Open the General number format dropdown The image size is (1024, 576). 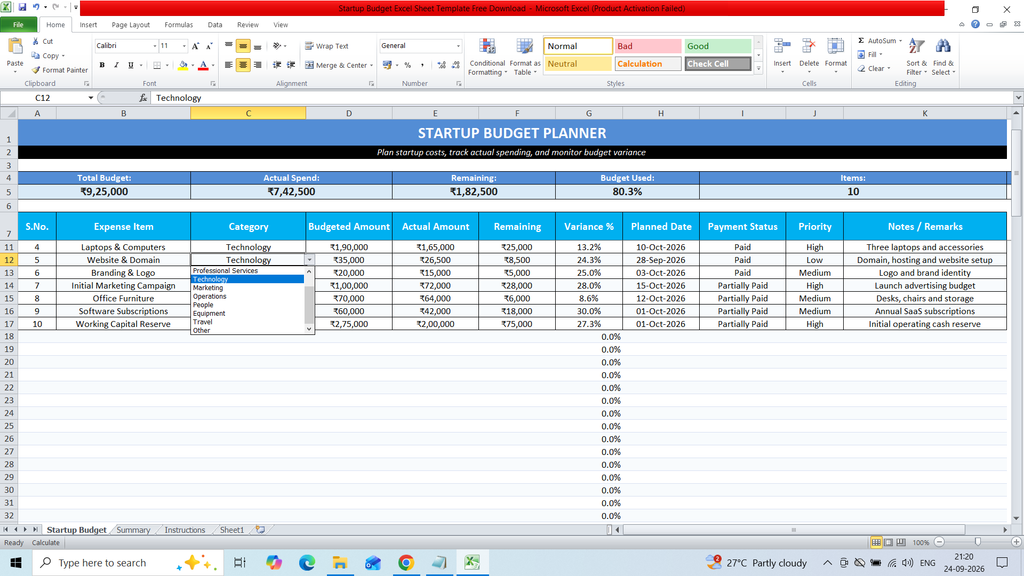(x=458, y=46)
